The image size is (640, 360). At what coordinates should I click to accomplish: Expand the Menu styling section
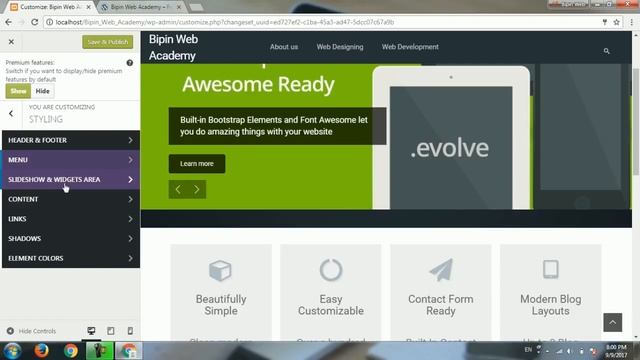71,160
